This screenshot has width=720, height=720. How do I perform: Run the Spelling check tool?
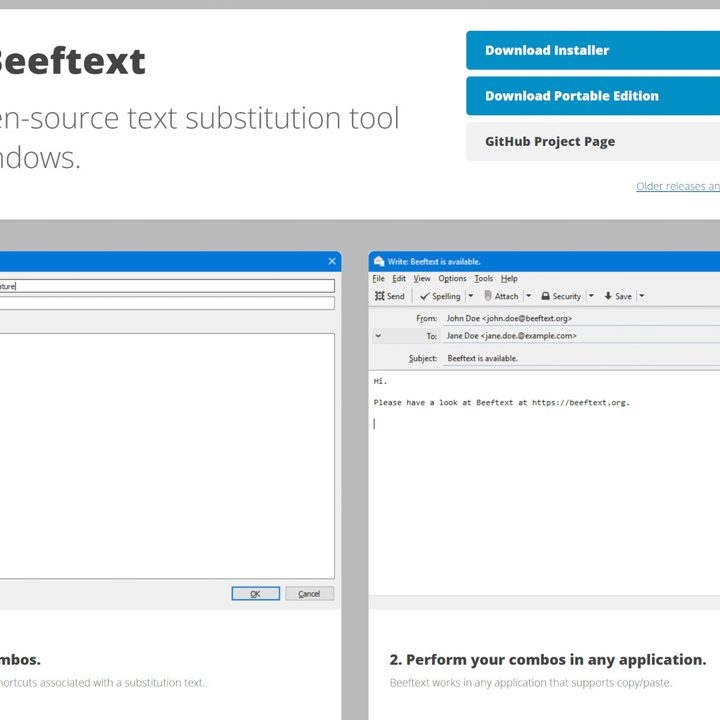tap(440, 296)
